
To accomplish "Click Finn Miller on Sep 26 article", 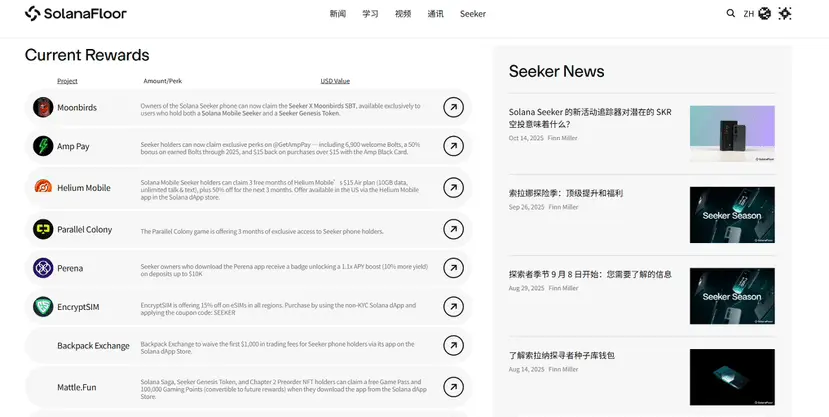I will [564, 207].
